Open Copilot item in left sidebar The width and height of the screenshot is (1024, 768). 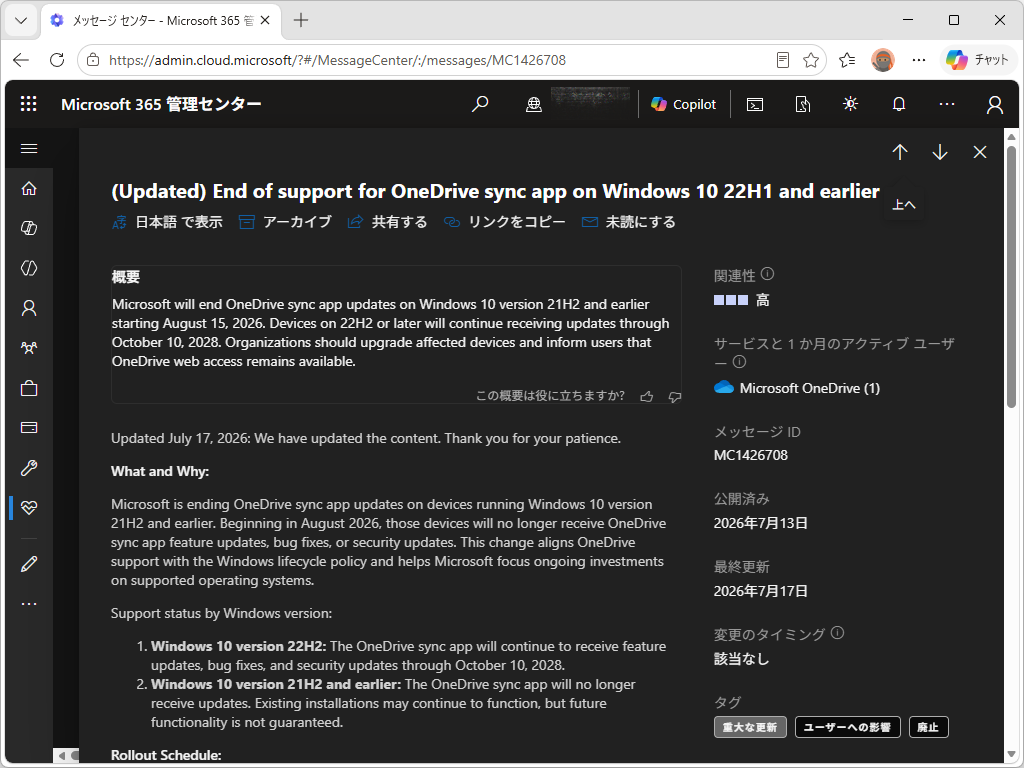click(x=29, y=228)
